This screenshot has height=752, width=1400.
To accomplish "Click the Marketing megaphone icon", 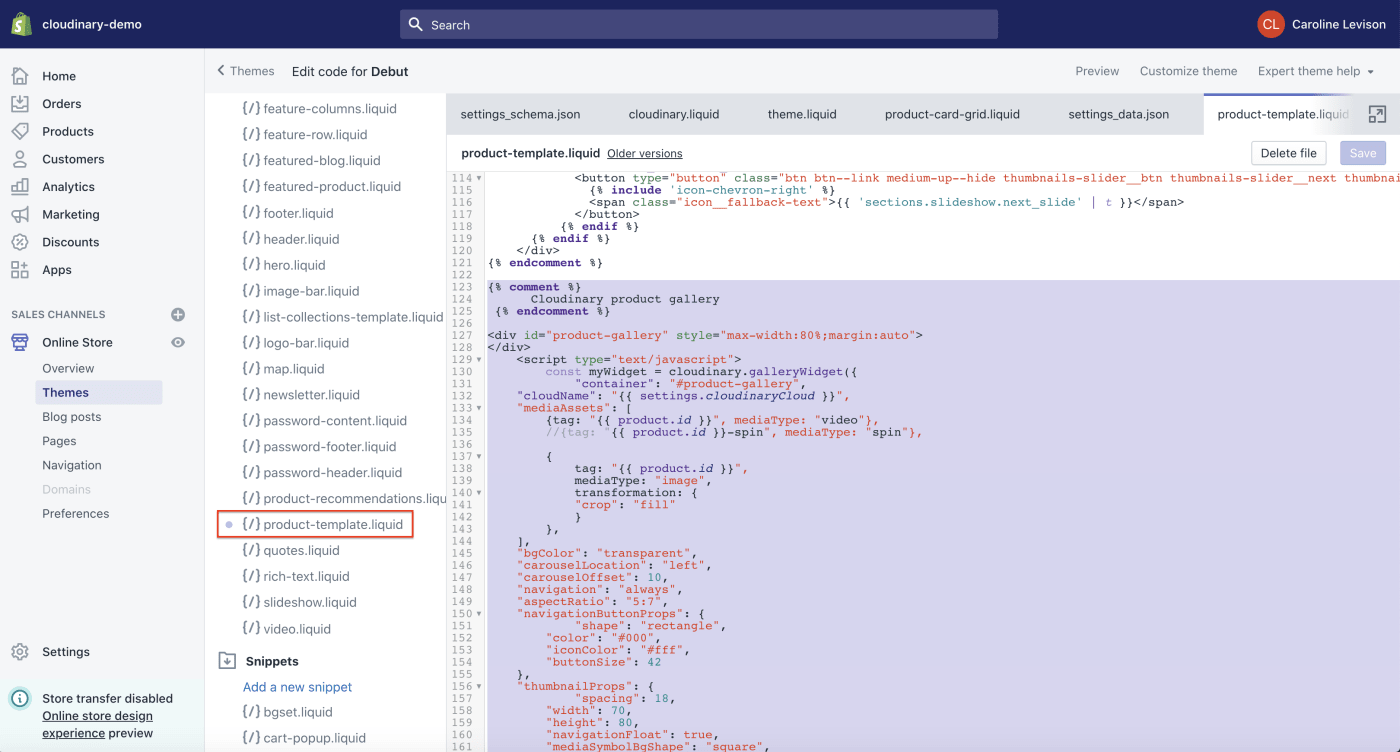I will [x=20, y=214].
